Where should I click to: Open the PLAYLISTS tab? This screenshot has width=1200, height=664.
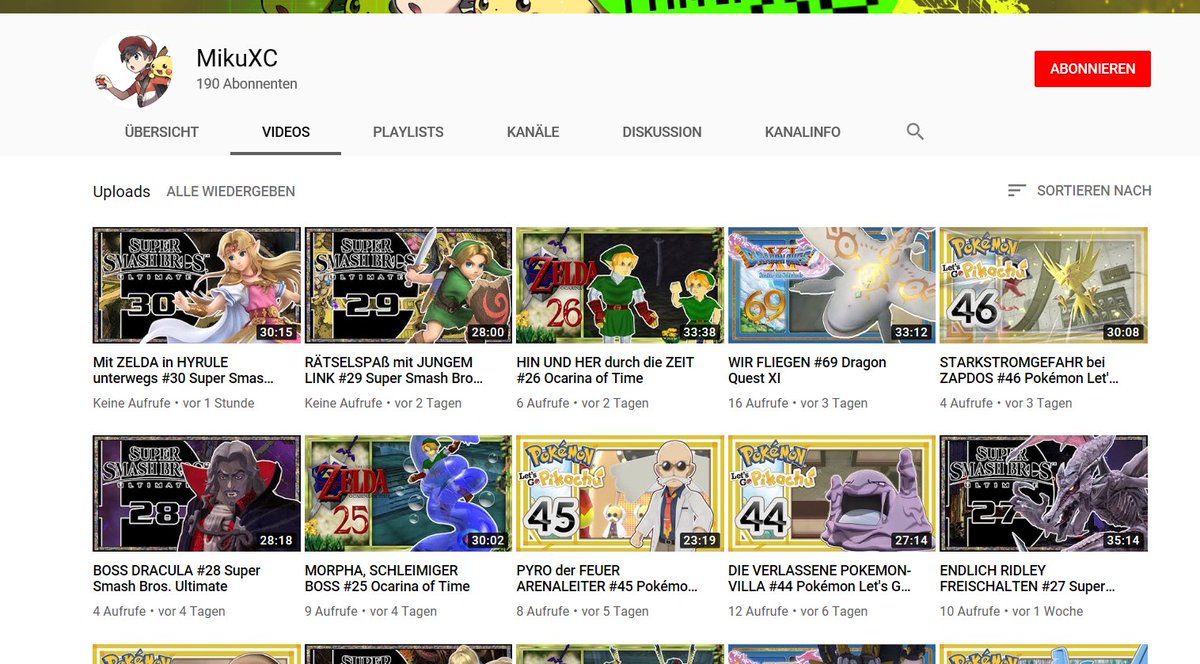(x=408, y=131)
